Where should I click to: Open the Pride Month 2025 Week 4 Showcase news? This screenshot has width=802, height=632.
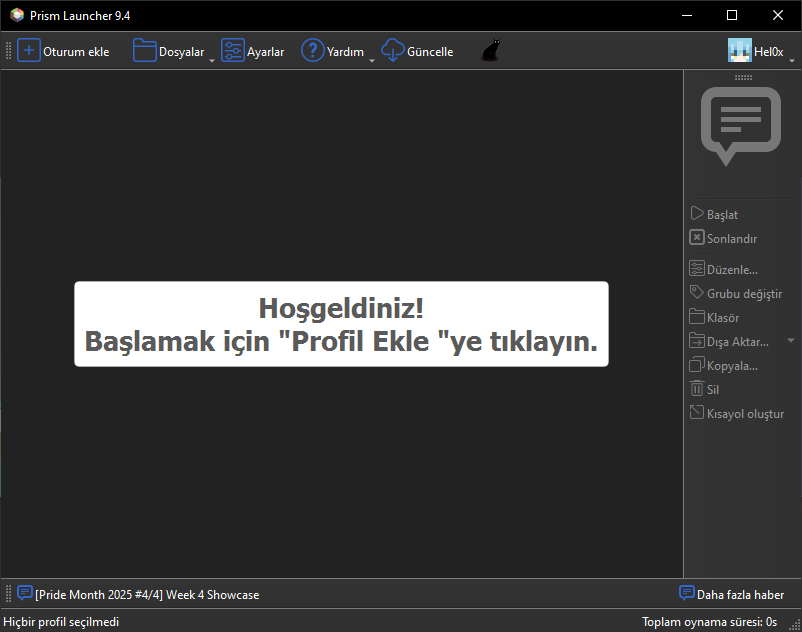(x=147, y=595)
